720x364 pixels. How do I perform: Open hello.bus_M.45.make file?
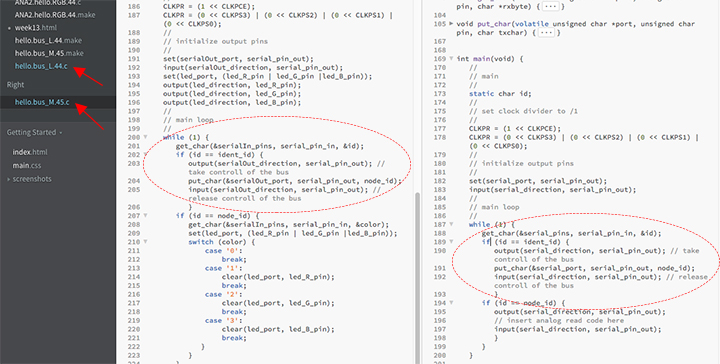[x=49, y=53]
